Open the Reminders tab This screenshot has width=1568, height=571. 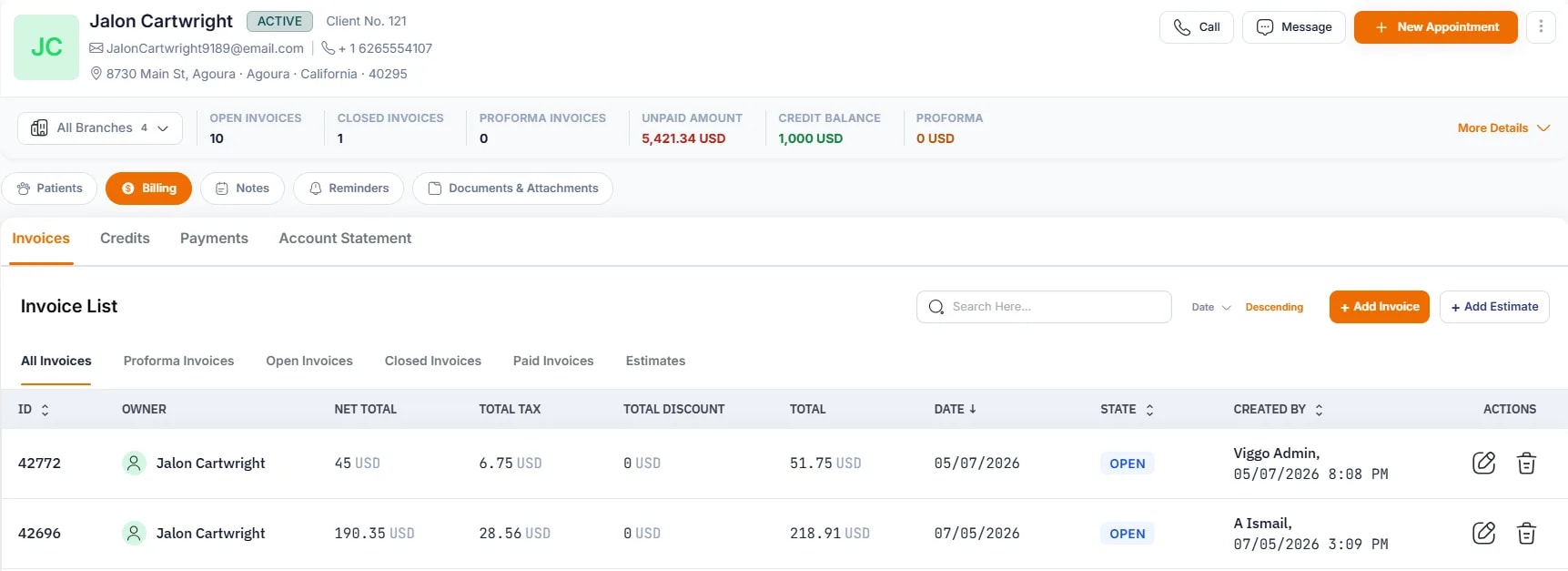click(x=349, y=189)
